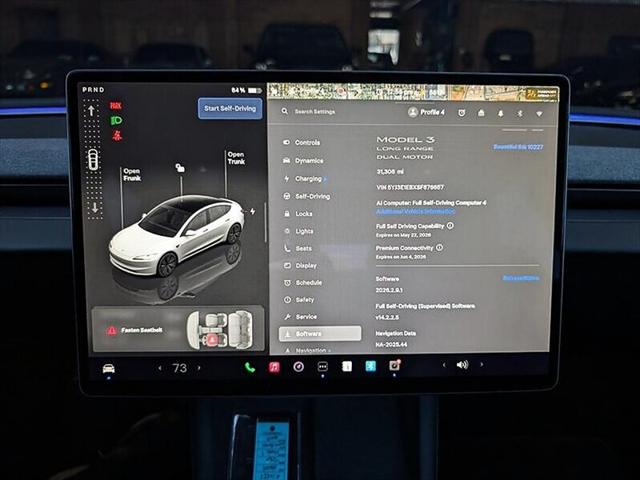Screen dimensions: 640x480
Task: Open the Service settings menu
Action: pyautogui.click(x=300, y=317)
